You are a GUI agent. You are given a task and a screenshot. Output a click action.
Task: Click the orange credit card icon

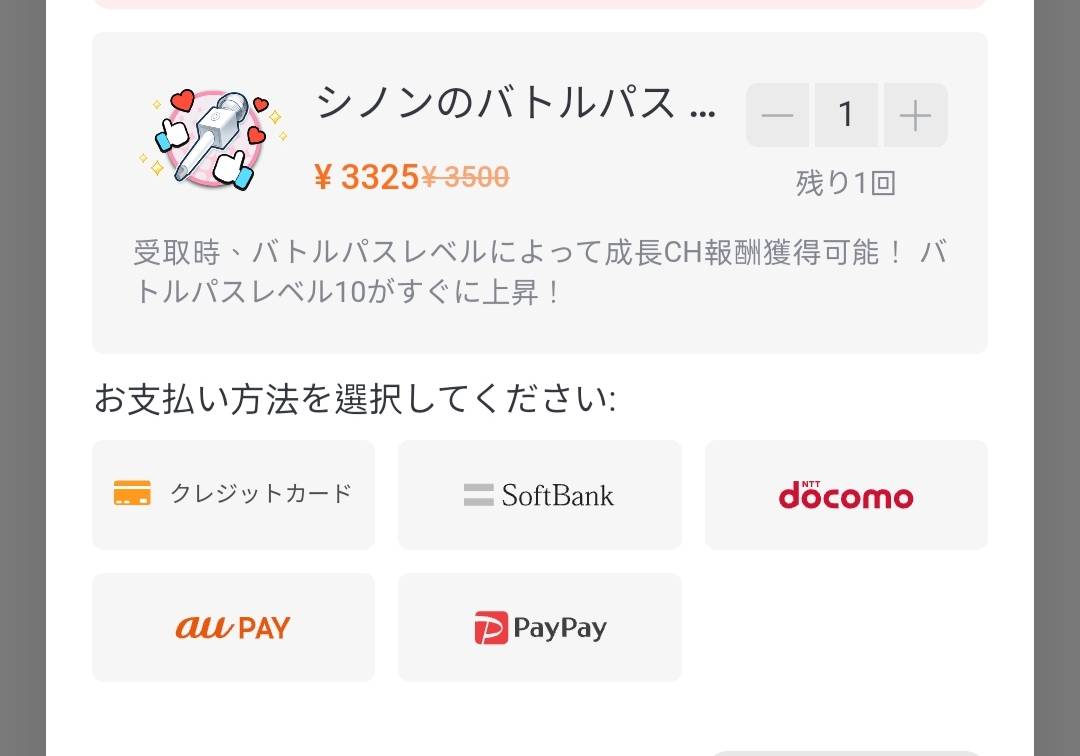132,494
